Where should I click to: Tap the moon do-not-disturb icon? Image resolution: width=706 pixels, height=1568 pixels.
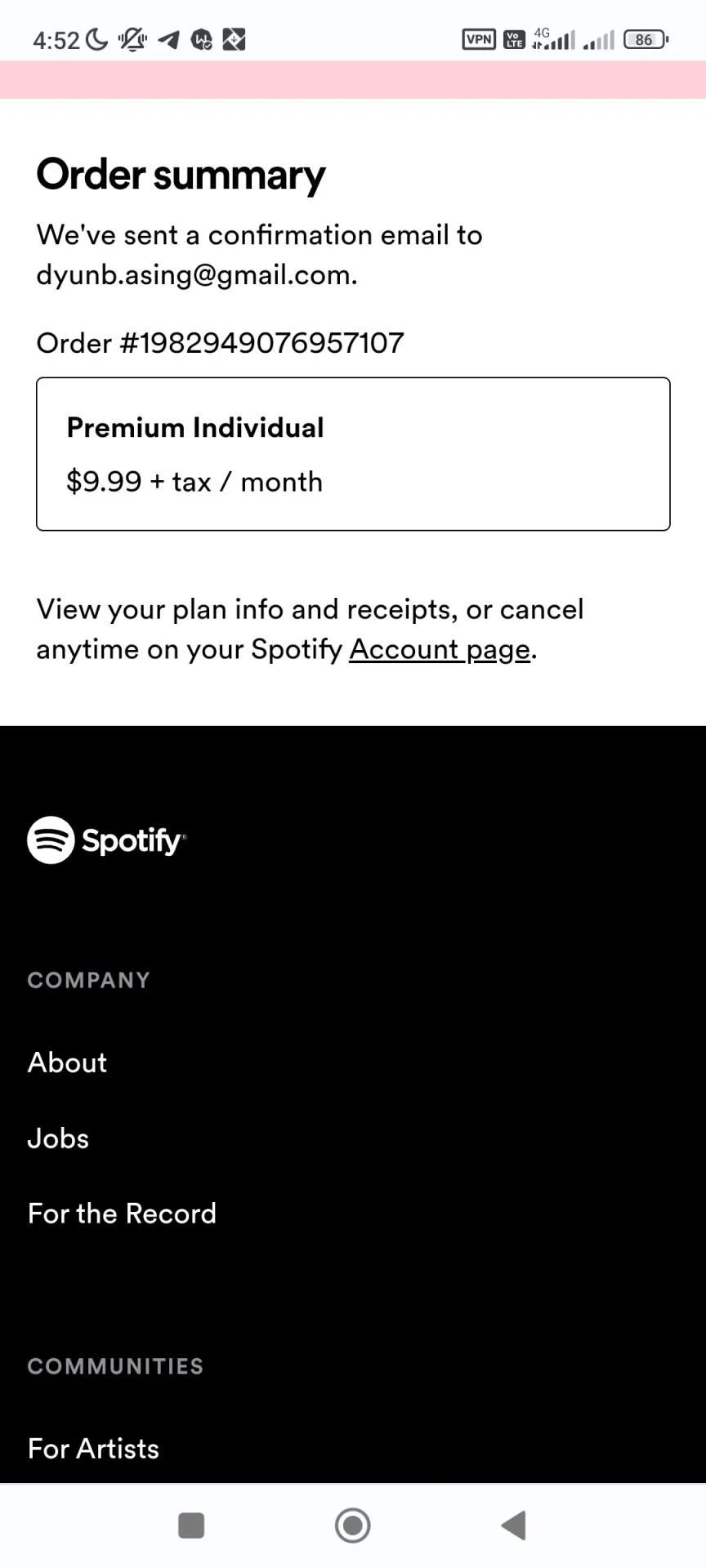(x=96, y=39)
